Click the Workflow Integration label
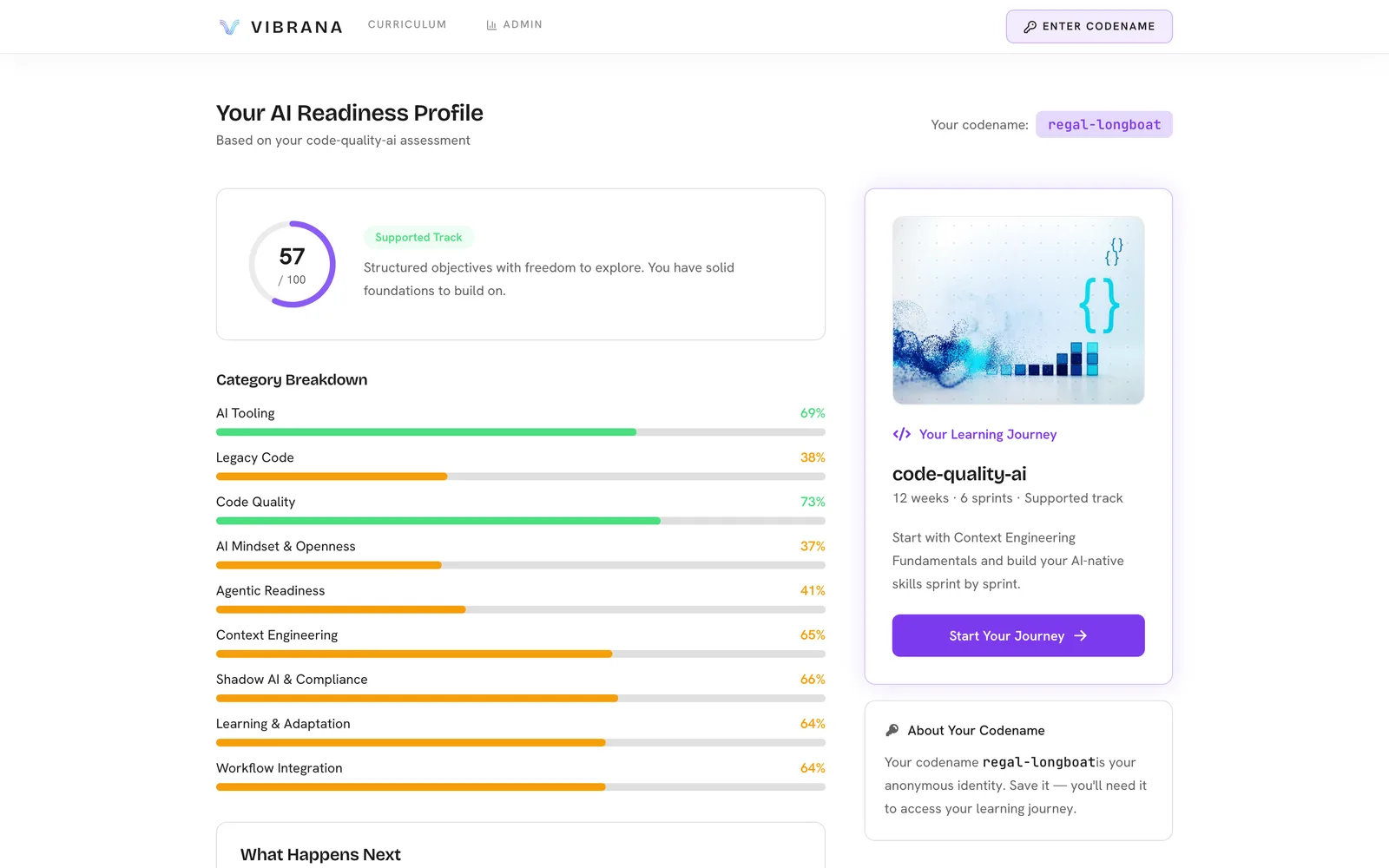Viewport: 1389px width, 868px height. click(x=280, y=768)
